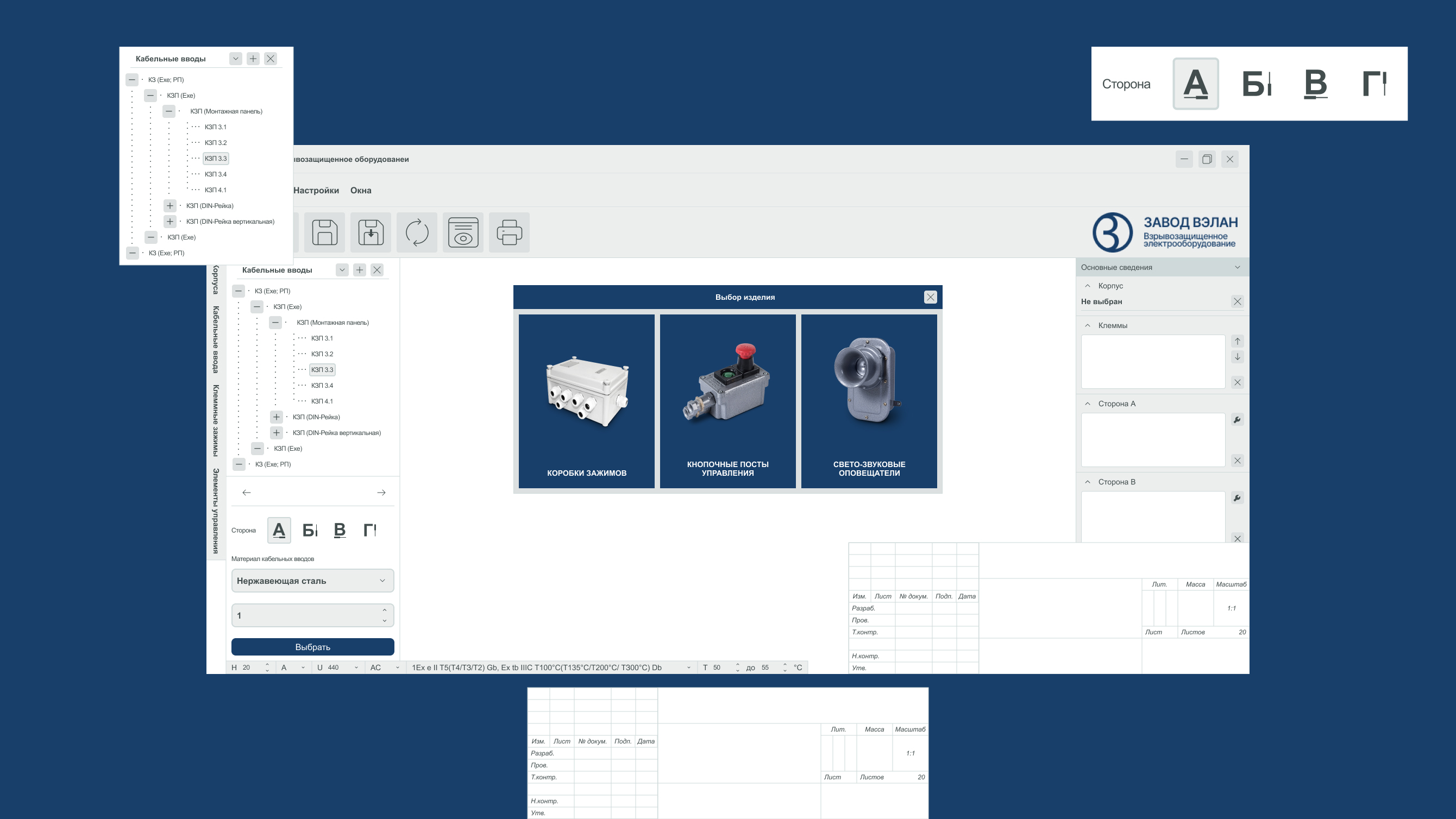This screenshot has height=819, width=1456.
Task: Expand КЗП (DIN-Рейка) in the standalone tree panel
Action: click(x=170, y=206)
